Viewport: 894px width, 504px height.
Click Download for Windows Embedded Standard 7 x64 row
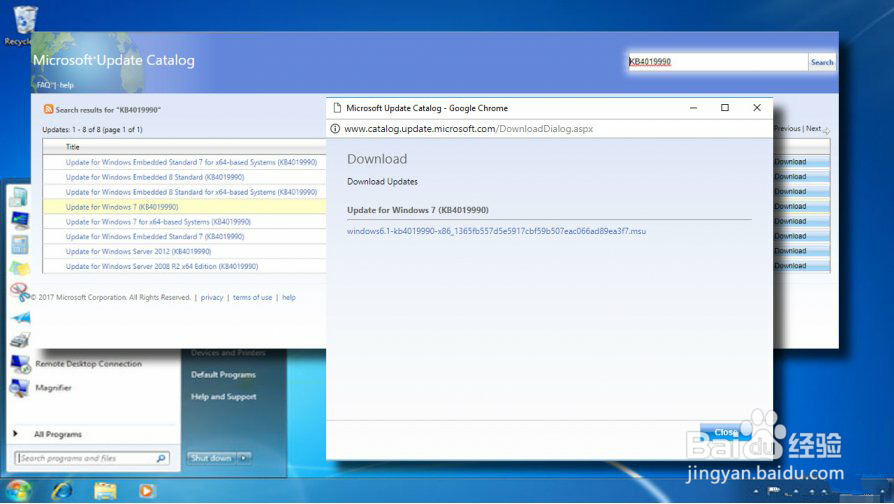click(x=800, y=162)
